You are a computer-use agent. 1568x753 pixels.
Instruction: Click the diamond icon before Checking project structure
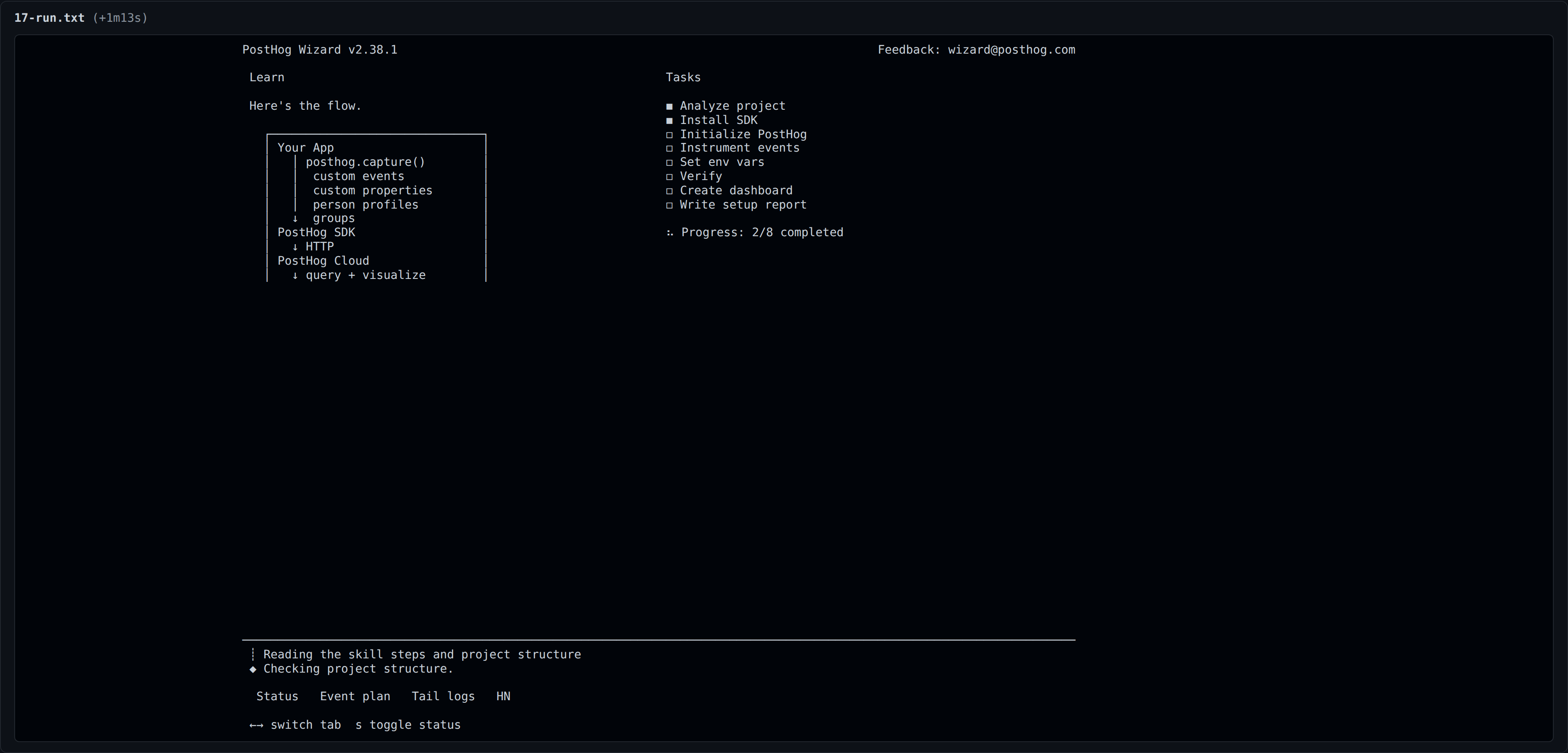(253, 669)
